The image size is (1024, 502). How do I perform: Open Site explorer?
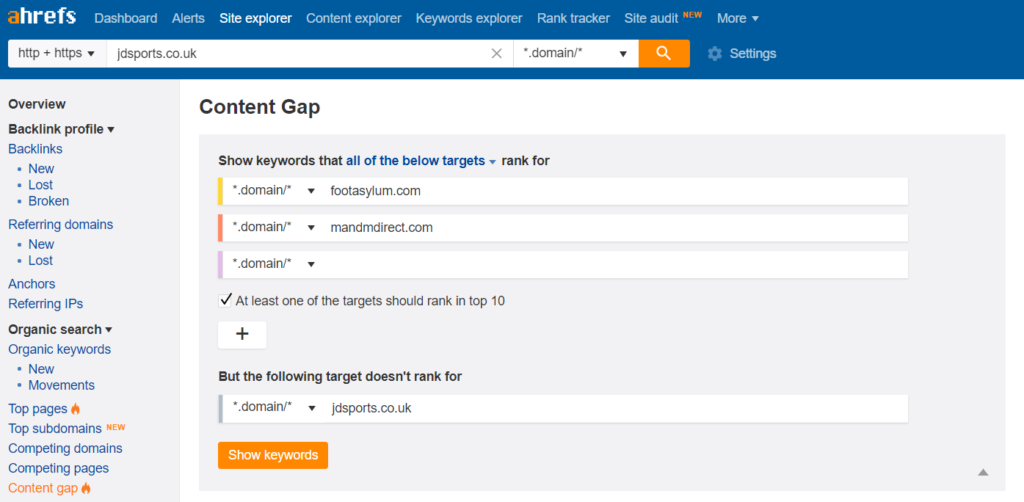coord(255,18)
